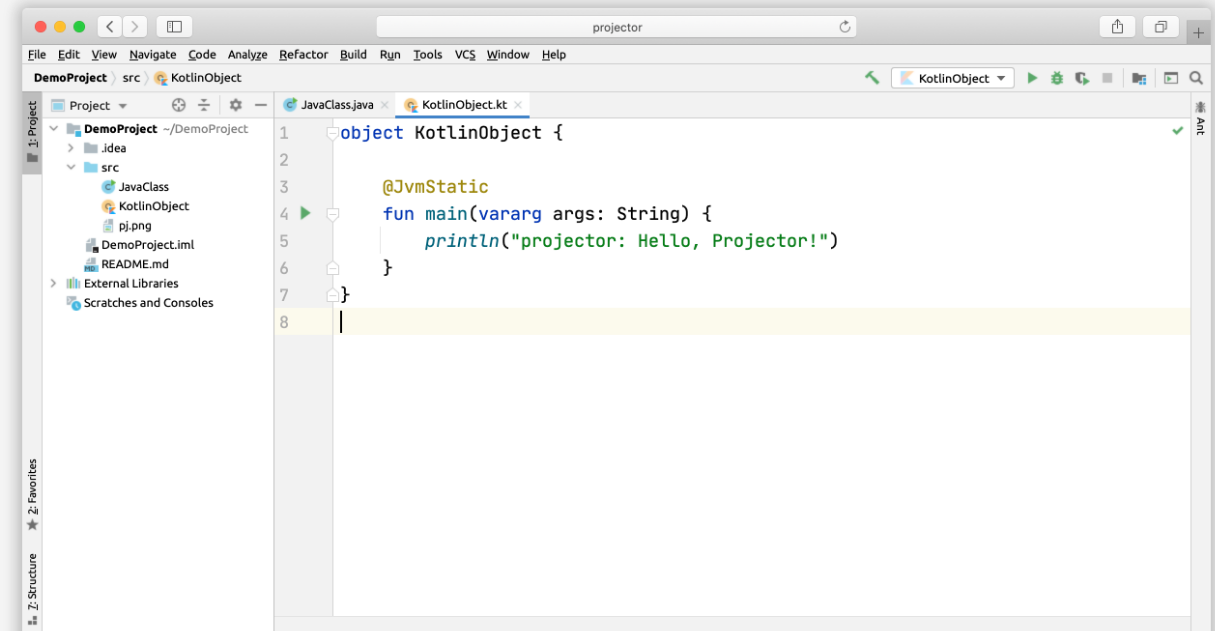Open the Code menu
1215x631 pixels.
click(x=202, y=54)
